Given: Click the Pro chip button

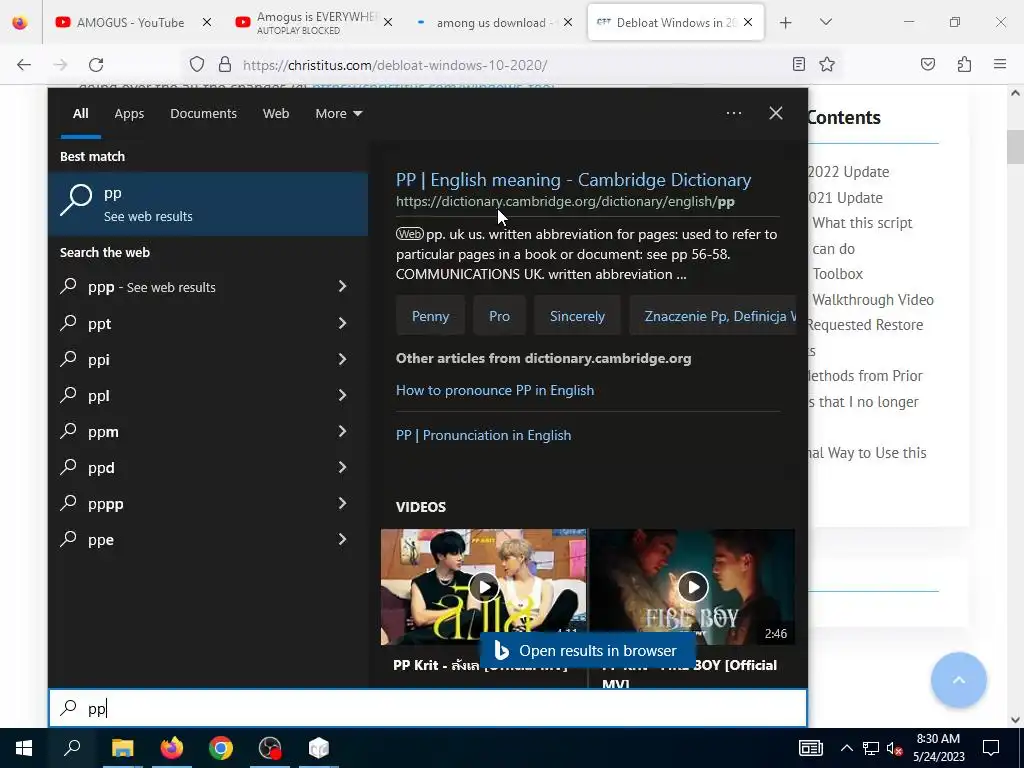Looking at the screenshot, I should point(499,316).
